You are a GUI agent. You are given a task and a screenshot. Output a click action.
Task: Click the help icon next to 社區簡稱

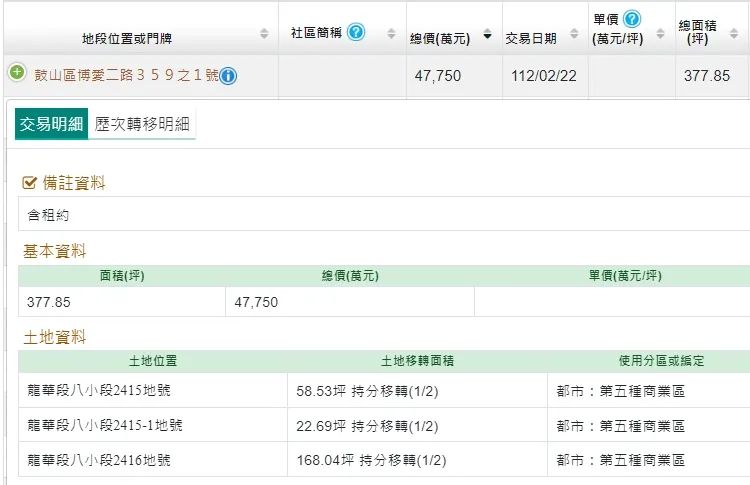[x=356, y=32]
